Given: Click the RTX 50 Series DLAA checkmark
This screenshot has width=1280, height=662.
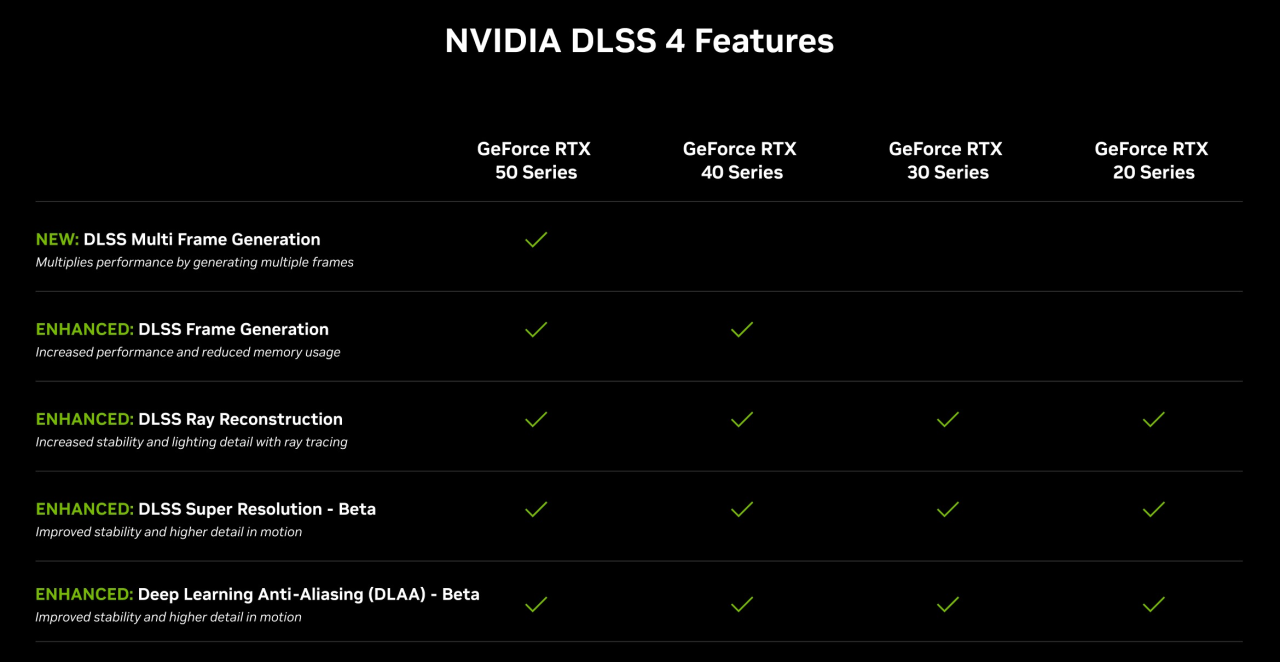Looking at the screenshot, I should [x=536, y=604].
